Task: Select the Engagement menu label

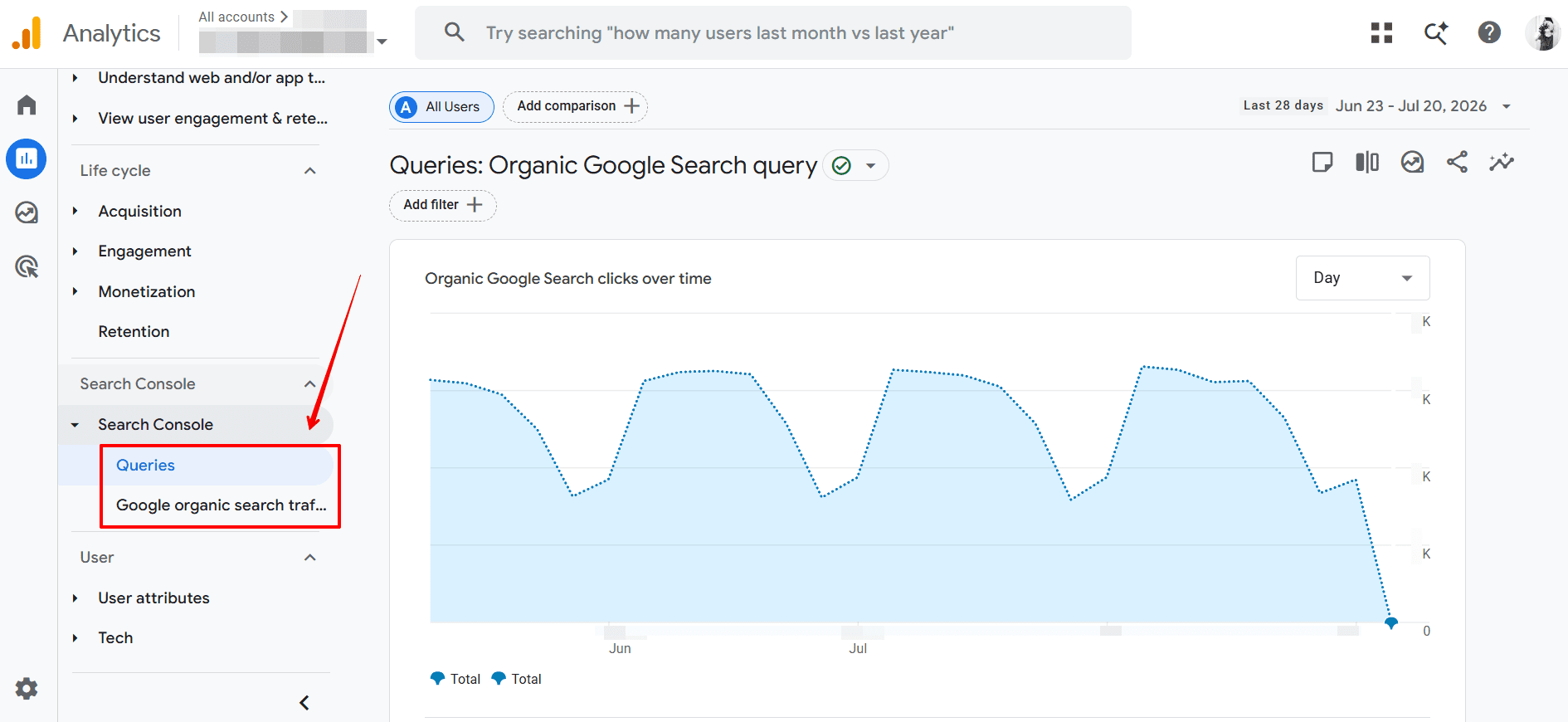Action: point(144,251)
